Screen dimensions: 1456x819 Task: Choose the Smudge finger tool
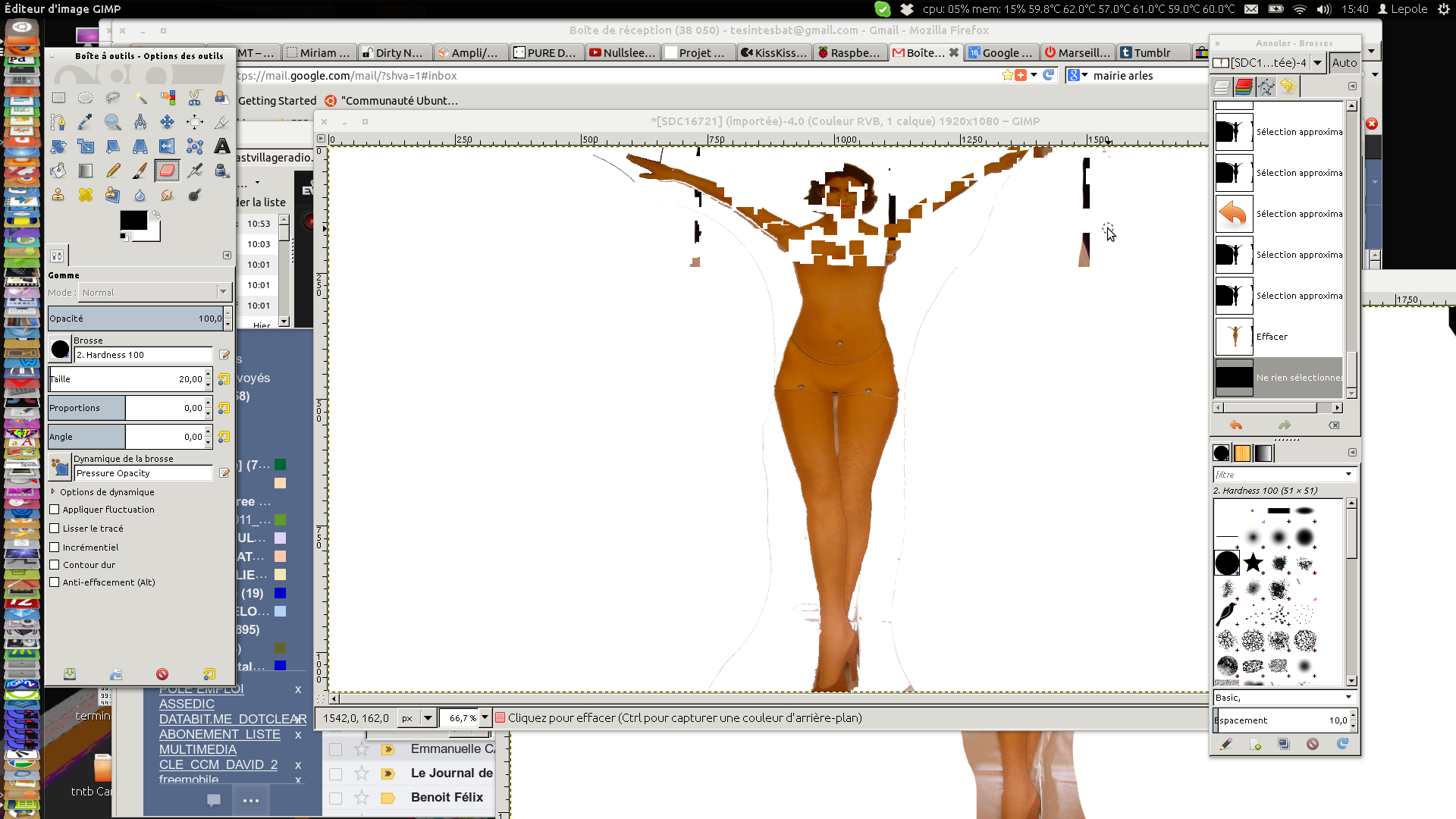pyautogui.click(x=168, y=195)
